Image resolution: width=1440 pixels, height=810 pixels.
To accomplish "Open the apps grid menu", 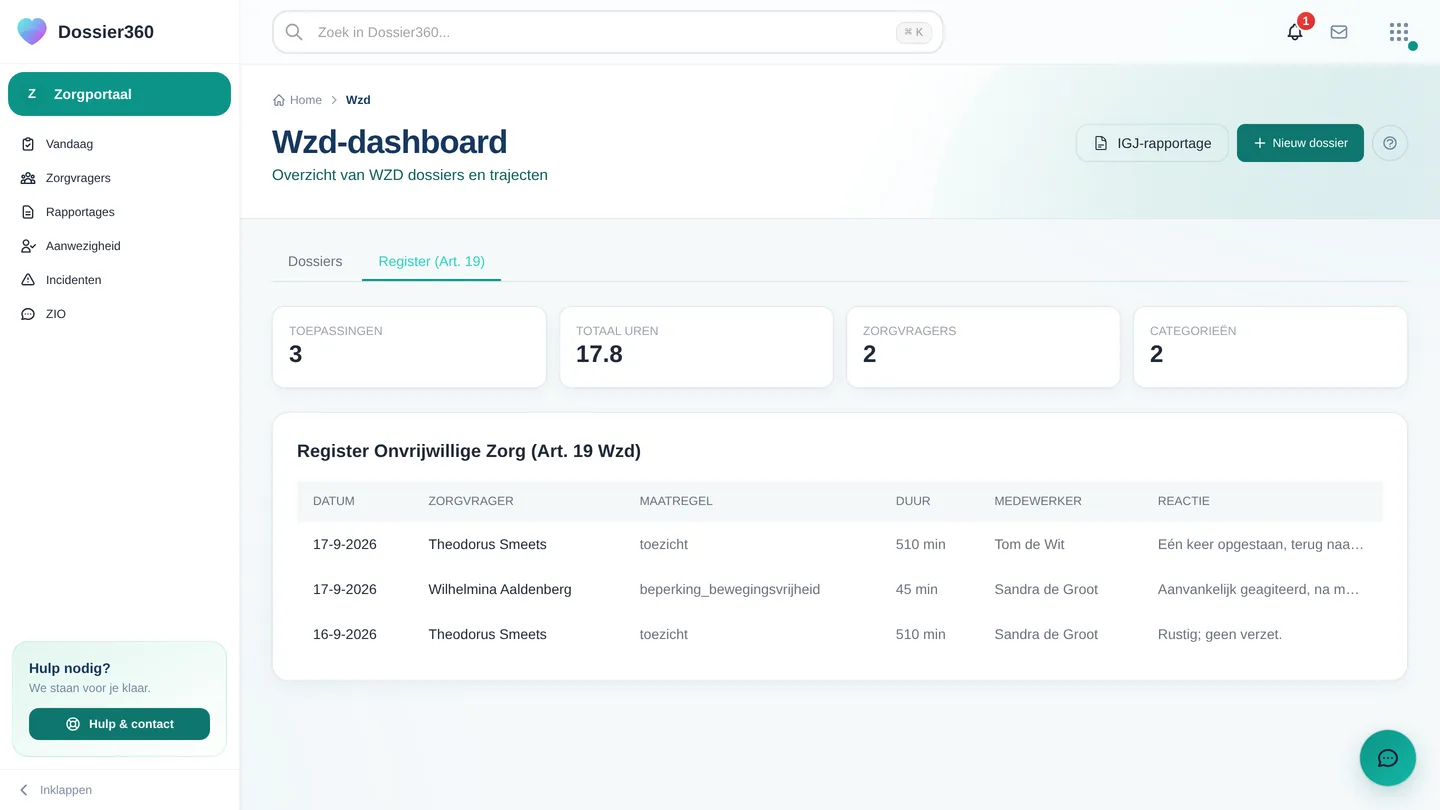I will [1399, 32].
